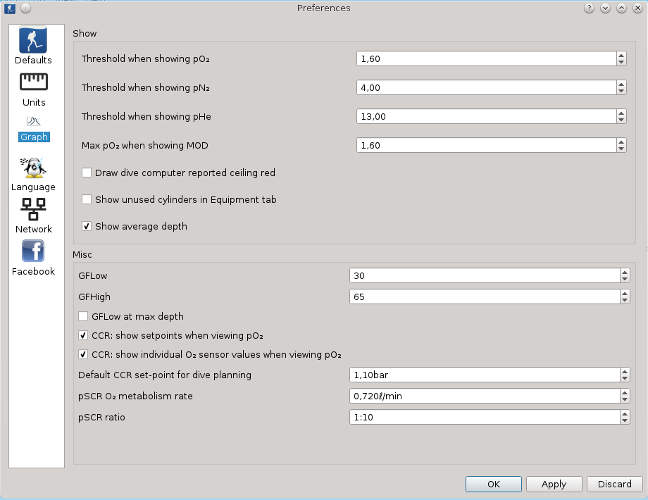This screenshot has width=648, height=500.
Task: Discard the preference changes
Action: pos(615,484)
